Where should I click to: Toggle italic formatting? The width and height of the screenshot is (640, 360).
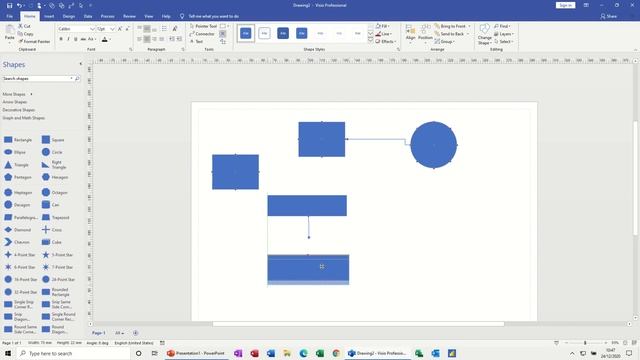click(x=68, y=39)
